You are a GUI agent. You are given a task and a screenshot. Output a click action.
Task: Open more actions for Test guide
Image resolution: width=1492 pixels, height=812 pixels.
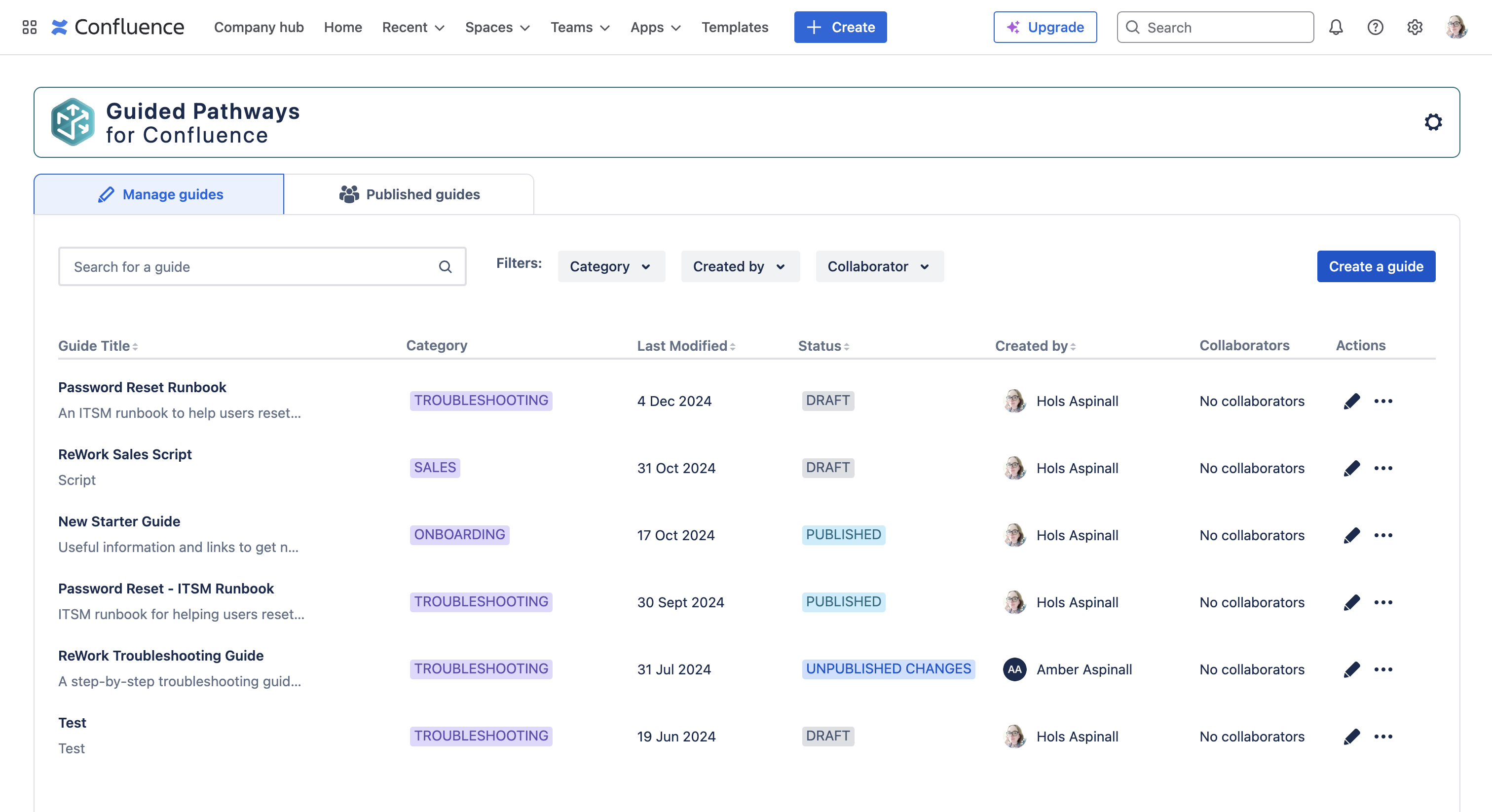coord(1383,737)
